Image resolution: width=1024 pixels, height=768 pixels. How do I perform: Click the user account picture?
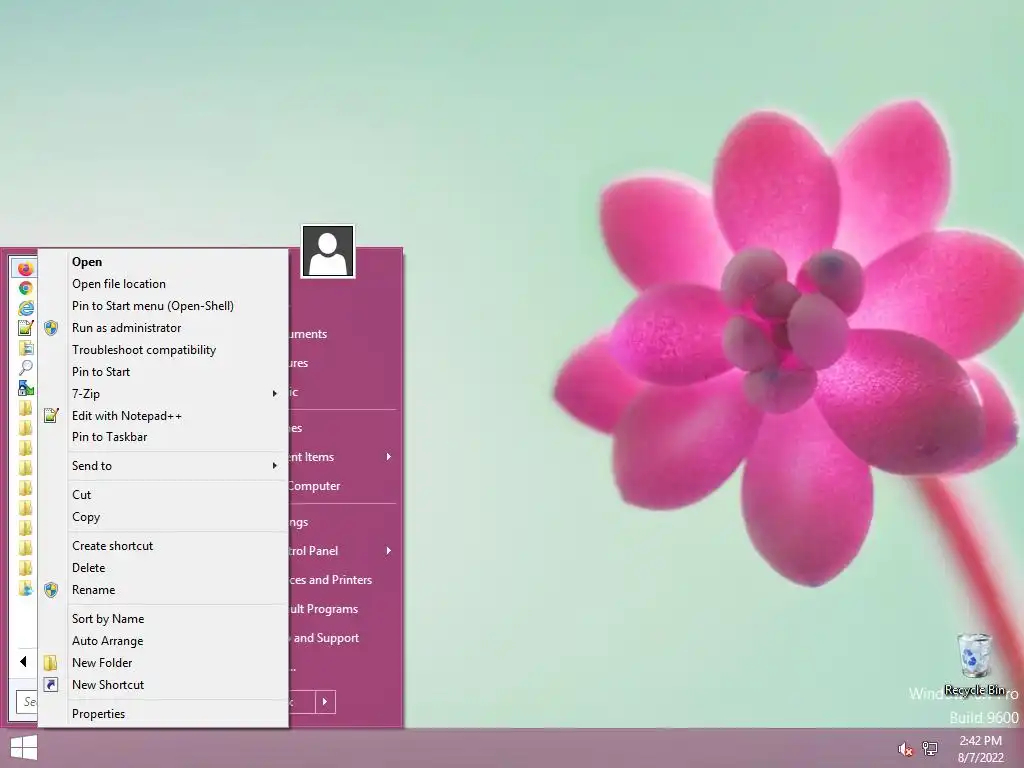tap(328, 251)
